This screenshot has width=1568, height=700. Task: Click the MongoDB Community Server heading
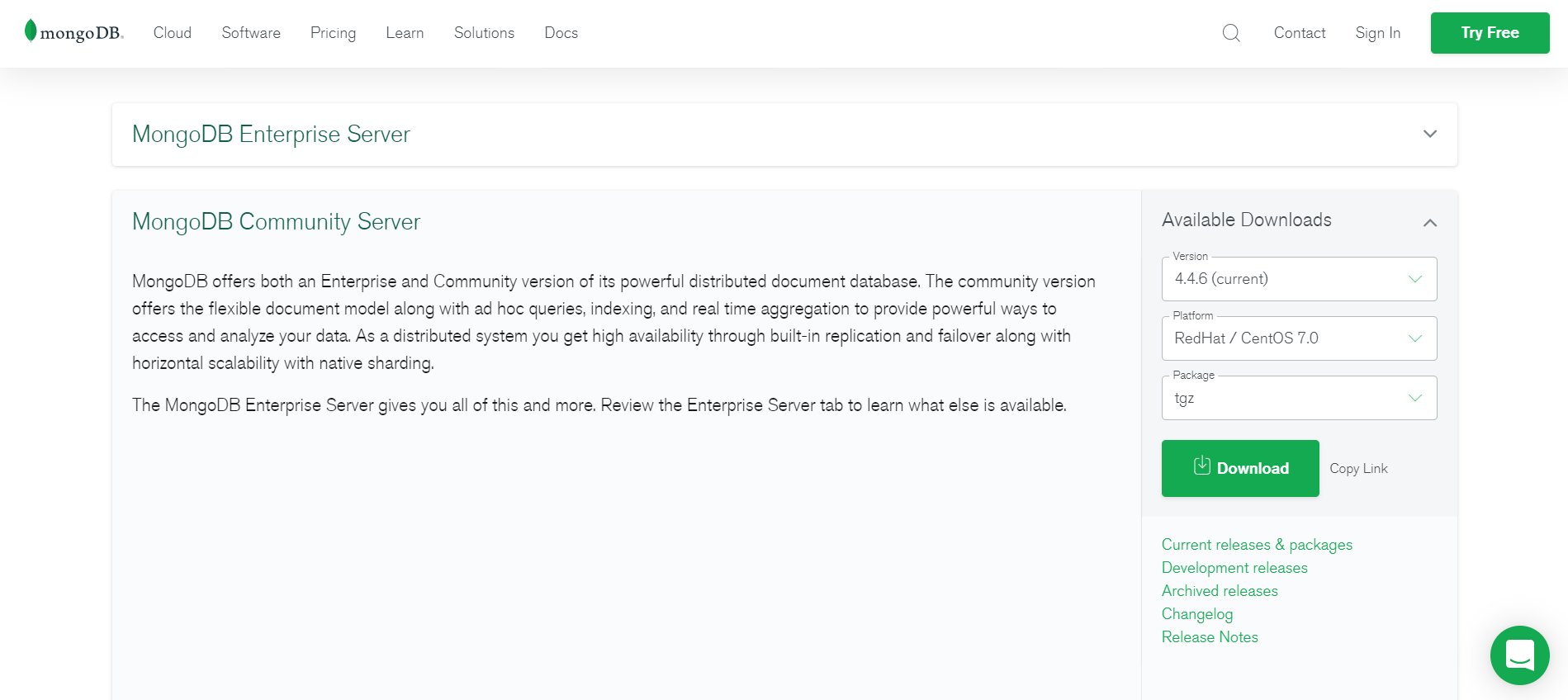click(x=276, y=221)
